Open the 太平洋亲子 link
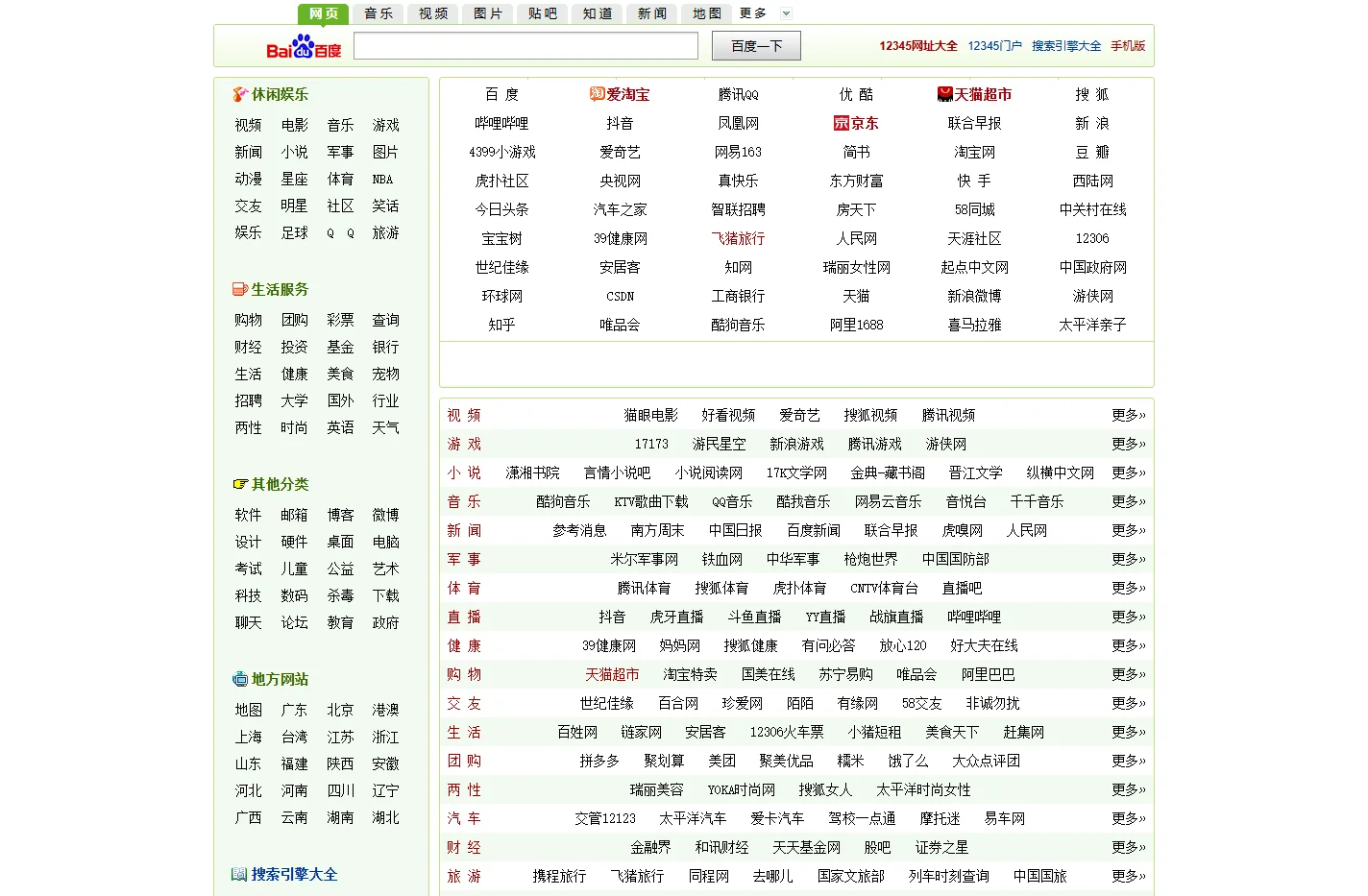1368x896 pixels. click(x=1092, y=325)
